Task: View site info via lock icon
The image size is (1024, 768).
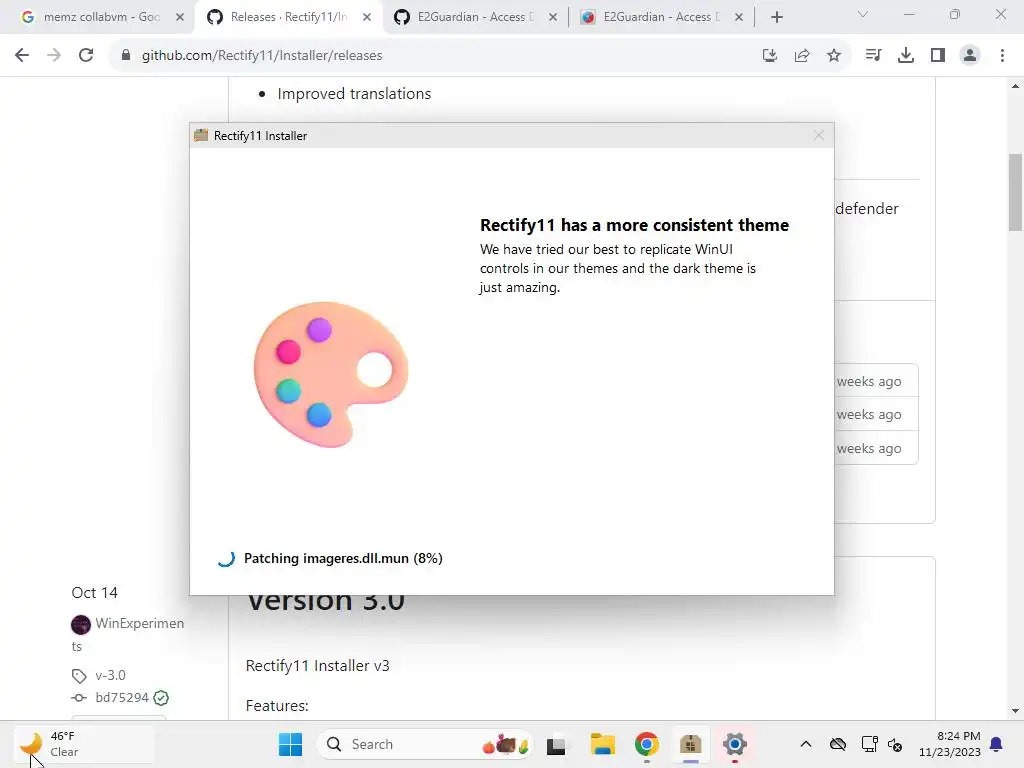Action: click(126, 56)
